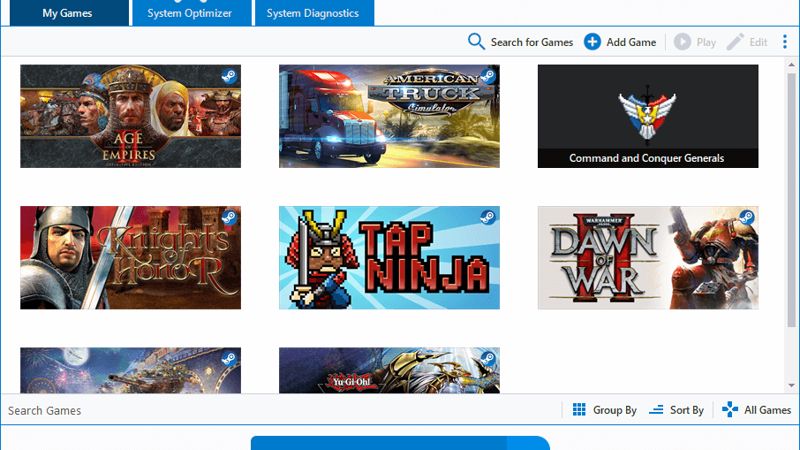Focus the Search Games input field

pos(281,410)
